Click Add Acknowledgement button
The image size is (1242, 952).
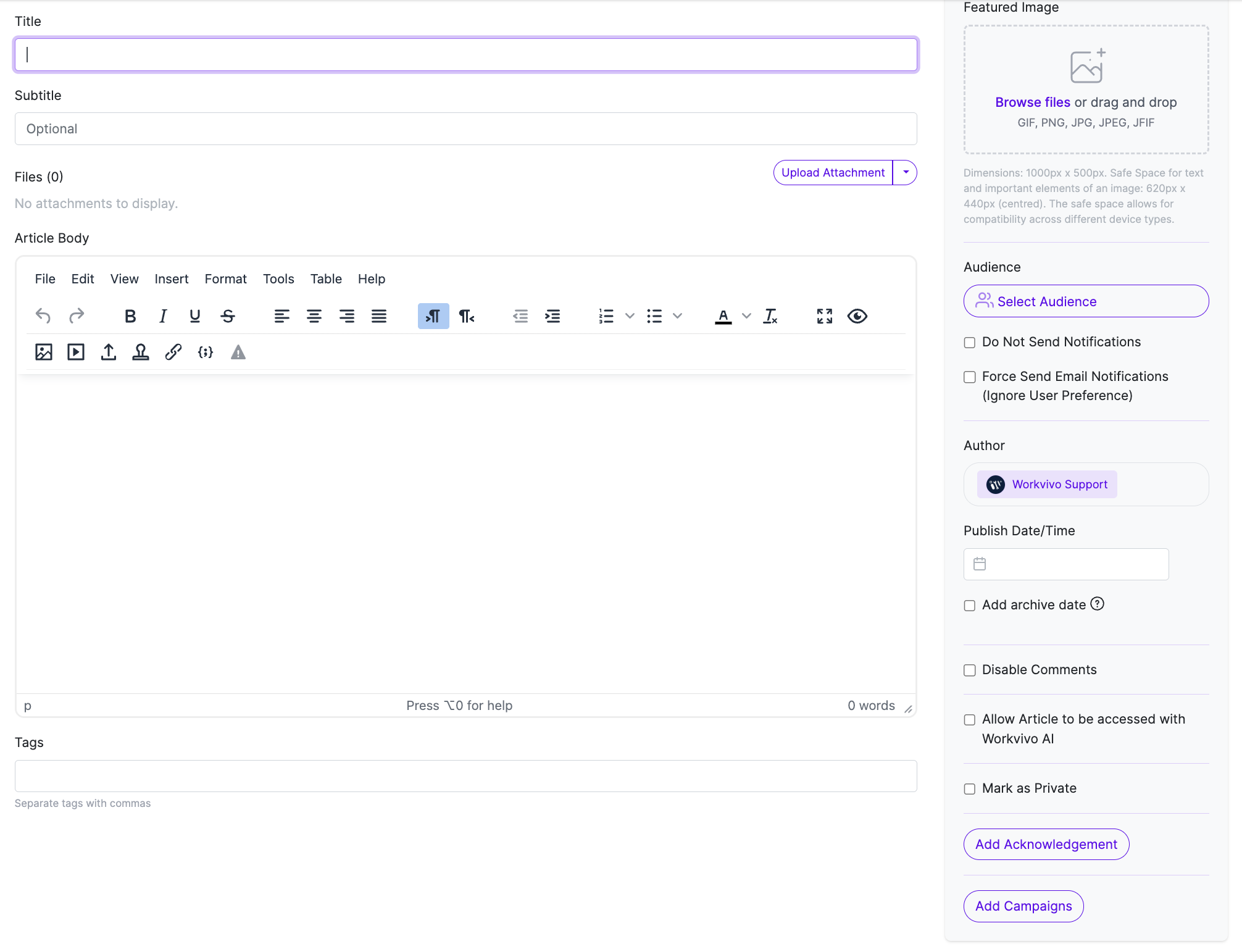(x=1046, y=845)
